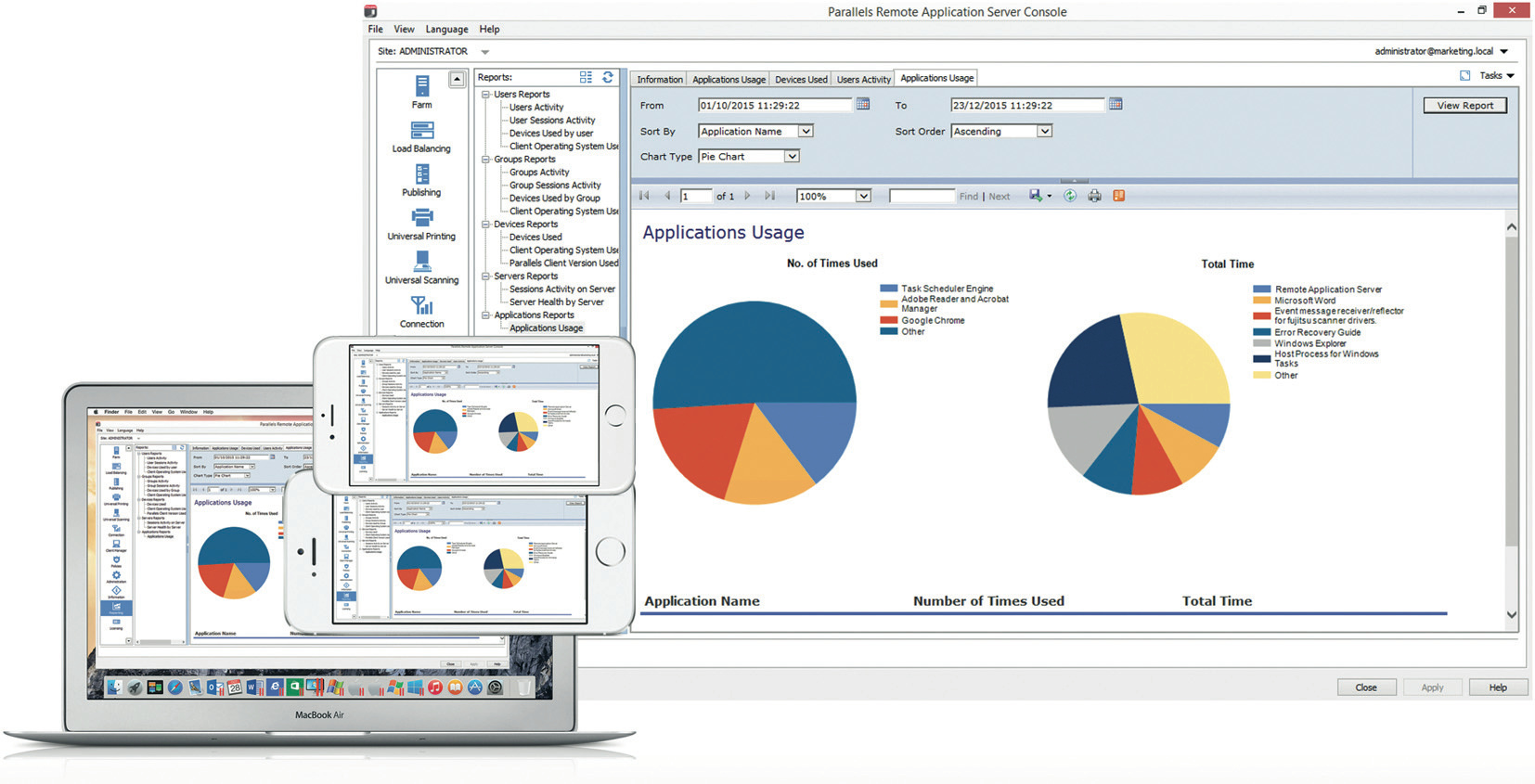Viewport: 1535px width, 784px height.
Task: Open the administrator@marketing.local account dropdown
Action: (1503, 51)
